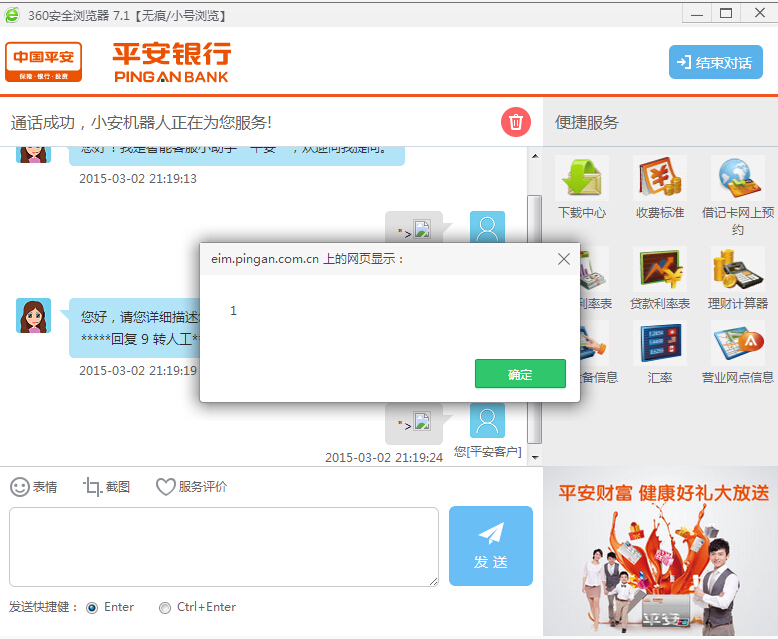Open the 理财计算器 calculator icon

tap(738, 269)
